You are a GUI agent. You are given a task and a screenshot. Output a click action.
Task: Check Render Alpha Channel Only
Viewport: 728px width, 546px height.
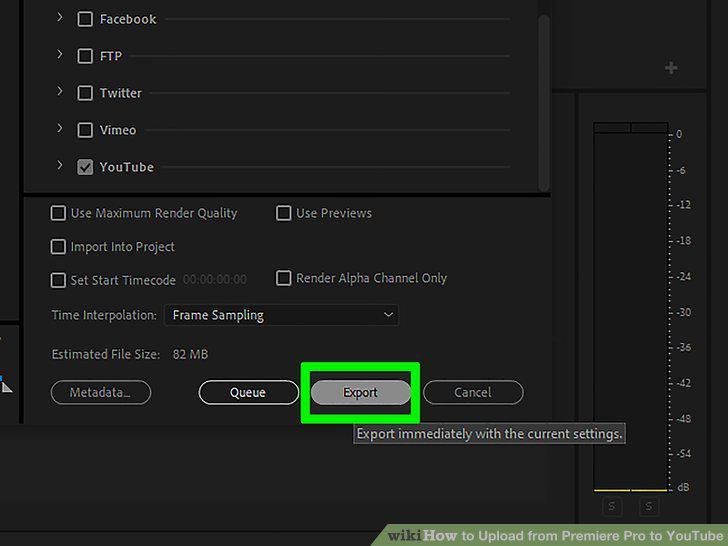click(x=284, y=278)
